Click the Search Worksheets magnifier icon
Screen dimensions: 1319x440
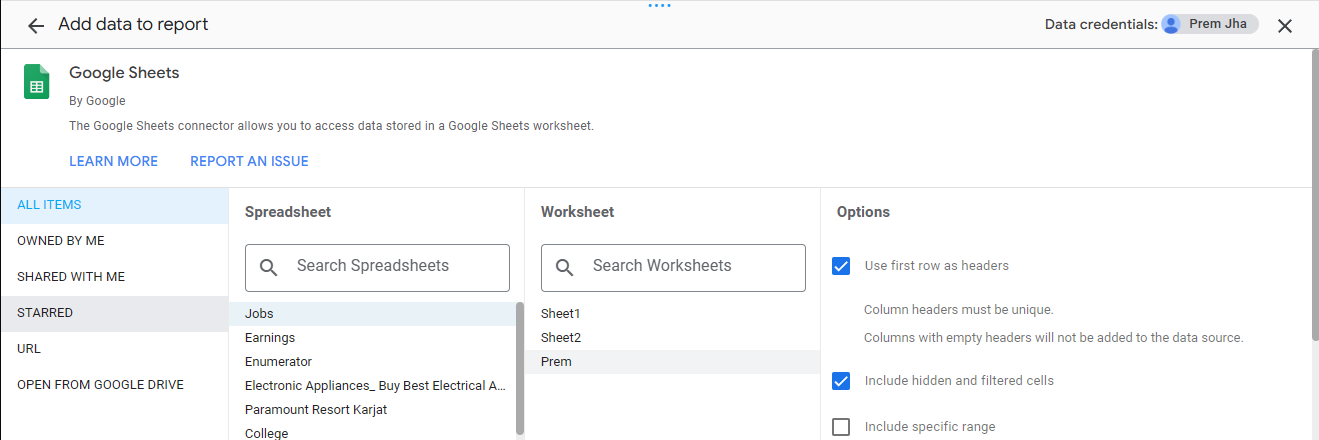point(564,267)
